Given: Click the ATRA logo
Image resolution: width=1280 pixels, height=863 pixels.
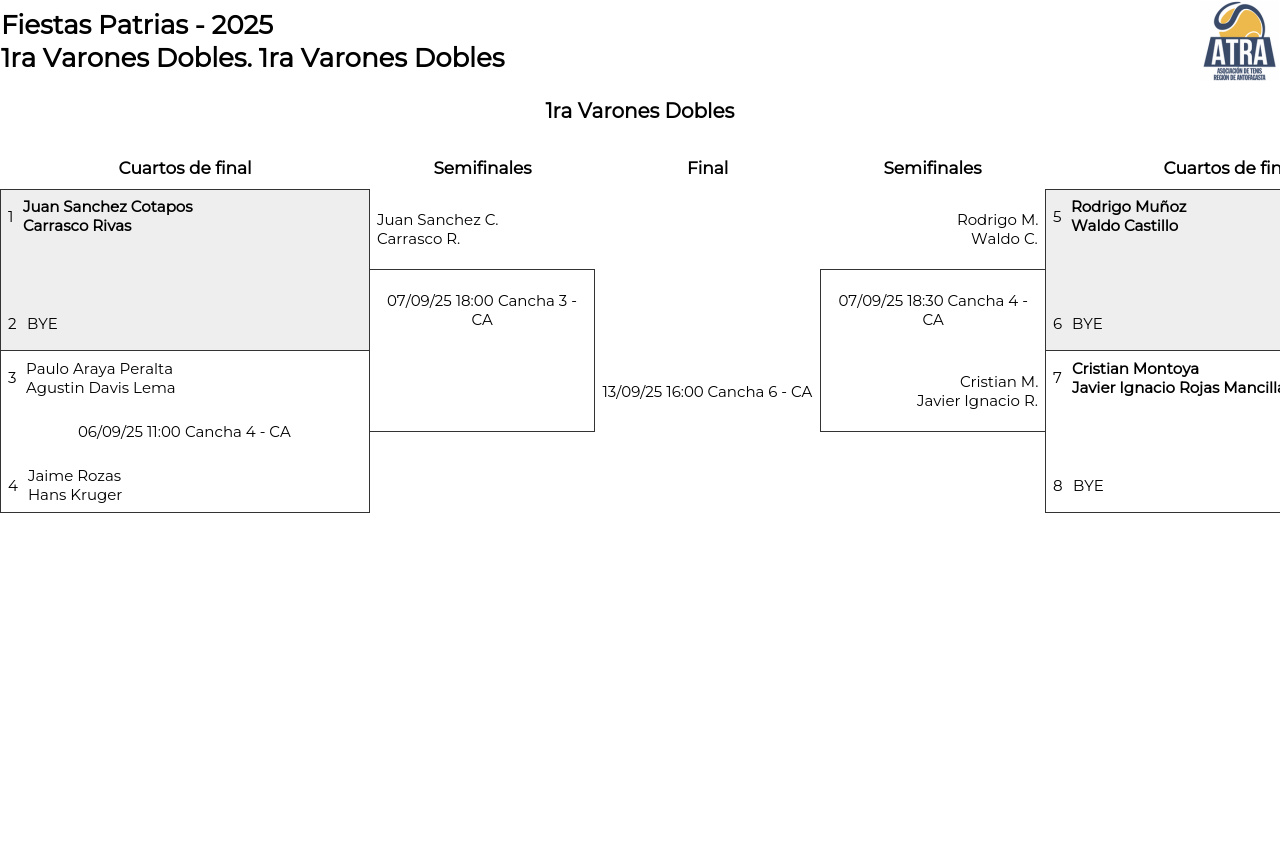Looking at the screenshot, I should coord(1239,41).
